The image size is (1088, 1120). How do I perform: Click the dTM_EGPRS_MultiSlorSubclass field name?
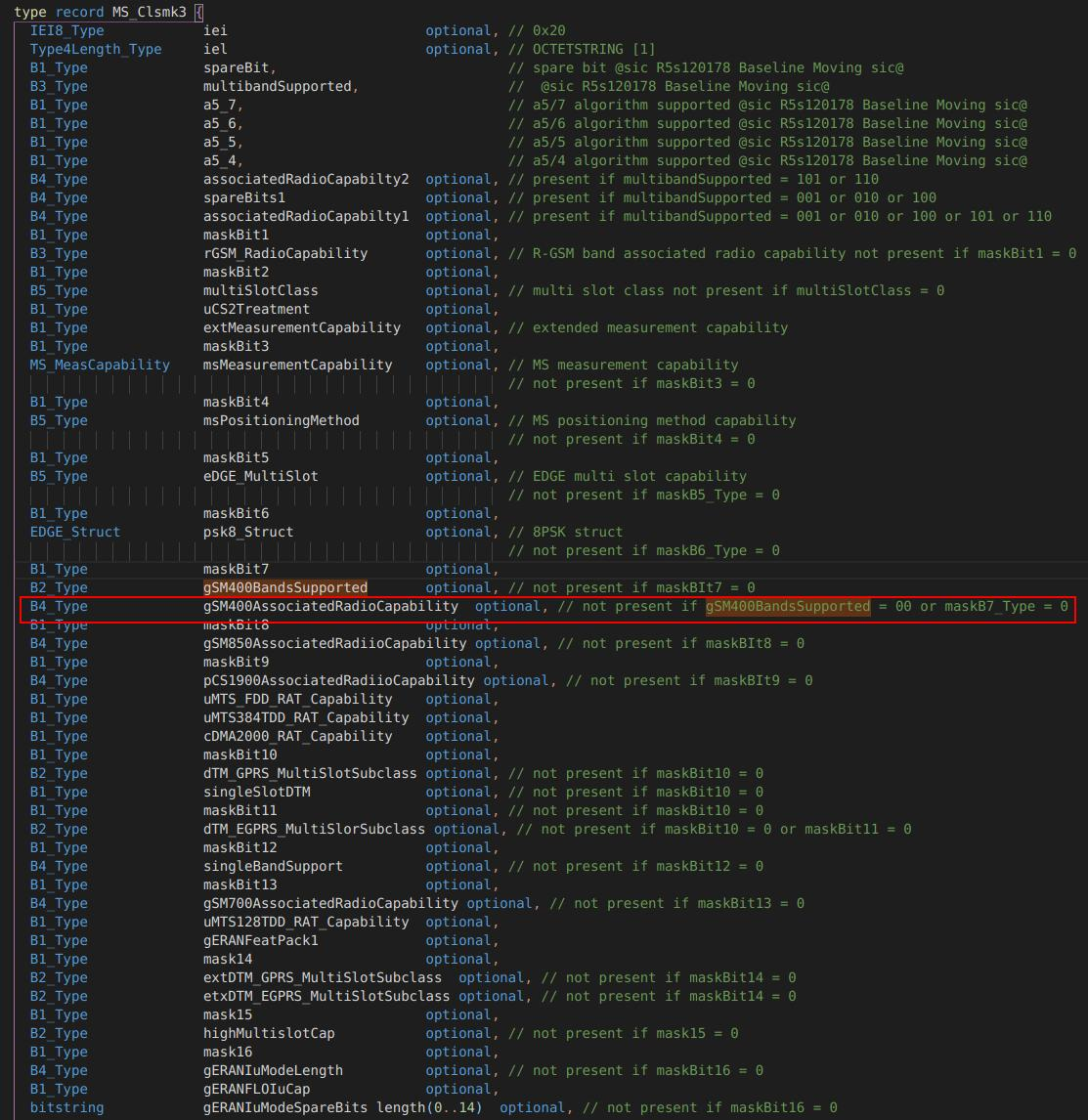click(x=314, y=830)
